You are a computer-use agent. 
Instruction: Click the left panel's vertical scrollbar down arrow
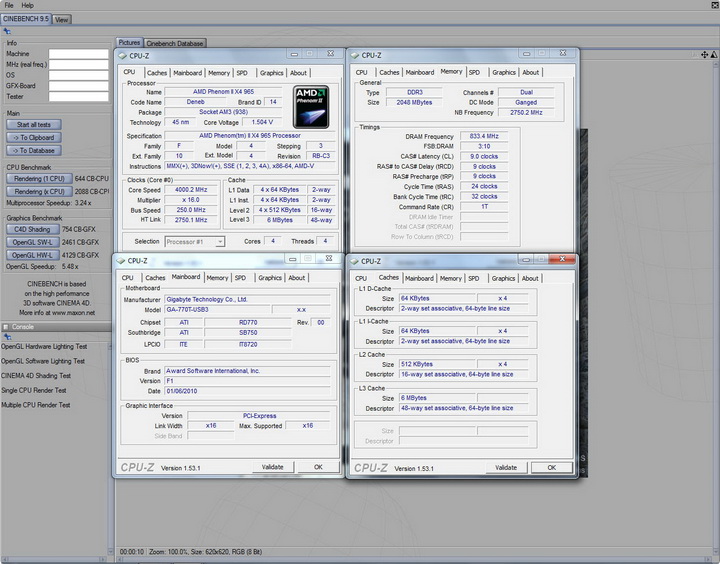click(110, 551)
